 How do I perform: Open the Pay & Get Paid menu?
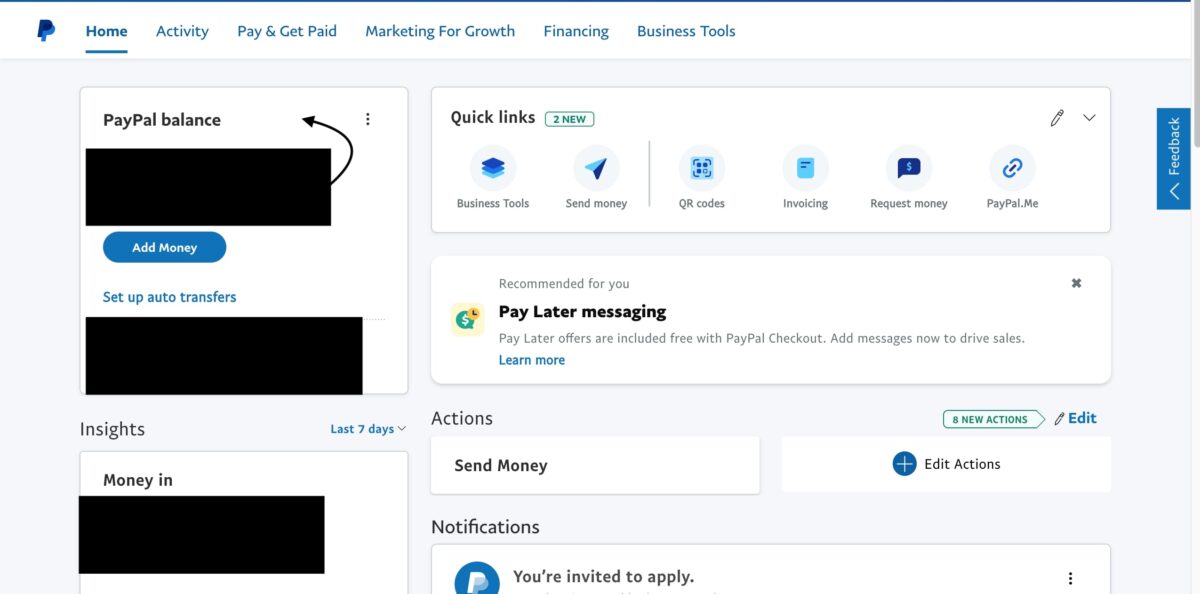[287, 31]
